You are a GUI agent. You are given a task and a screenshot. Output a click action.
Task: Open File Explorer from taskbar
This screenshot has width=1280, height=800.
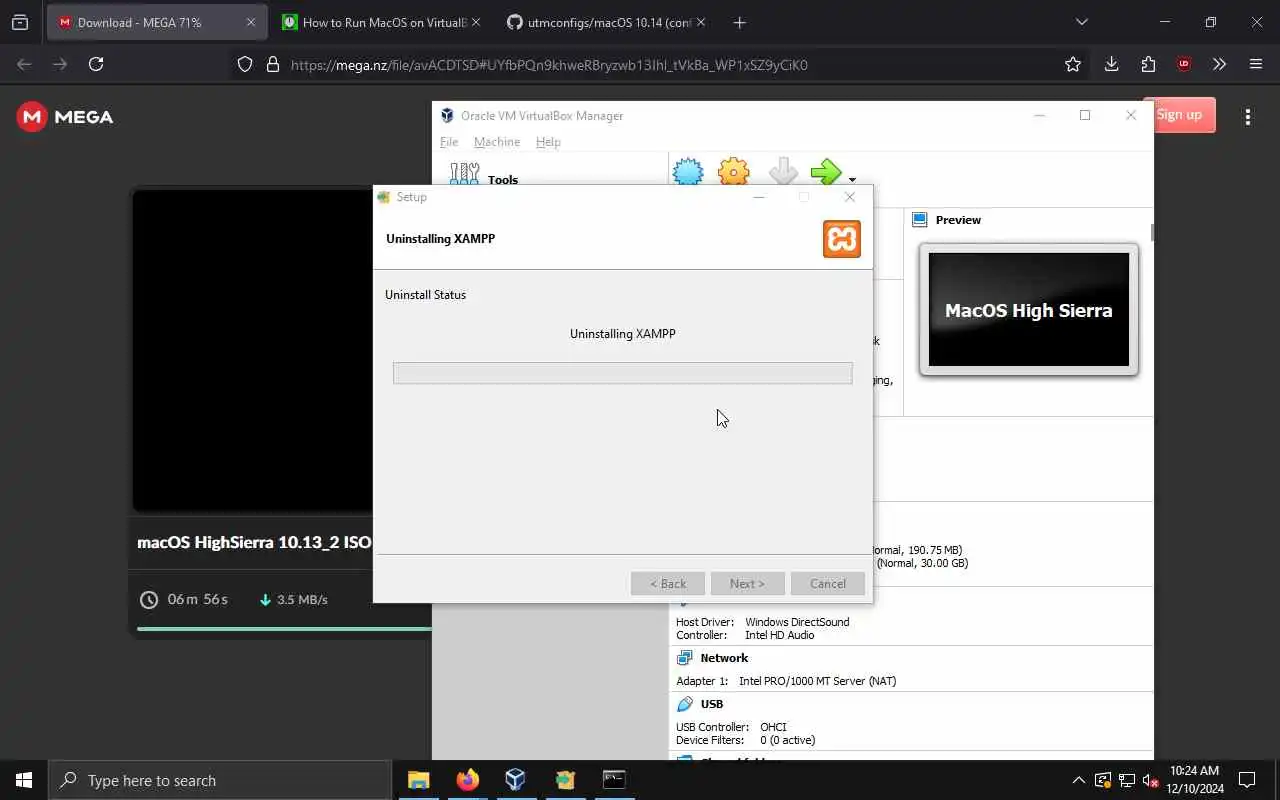tap(419, 780)
